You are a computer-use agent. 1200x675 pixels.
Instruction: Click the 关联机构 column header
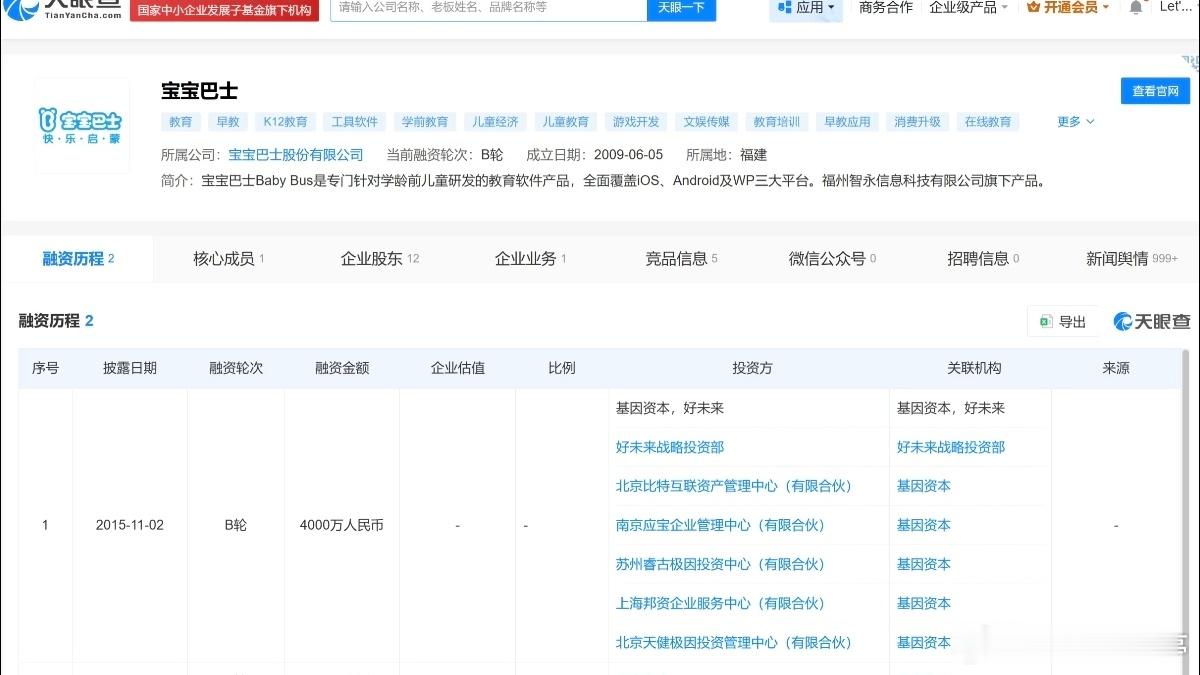[974, 368]
